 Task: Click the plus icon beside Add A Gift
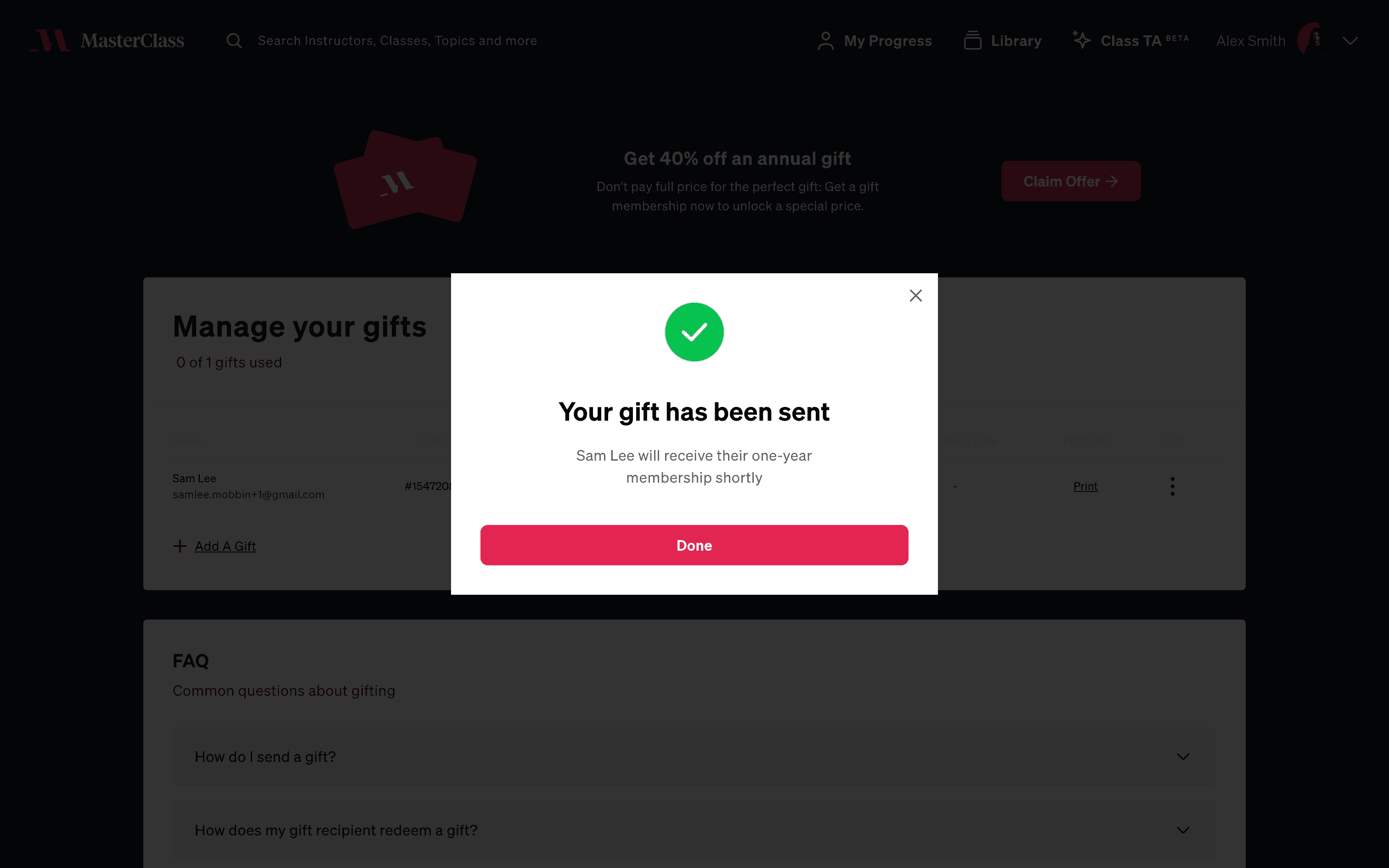[180, 546]
